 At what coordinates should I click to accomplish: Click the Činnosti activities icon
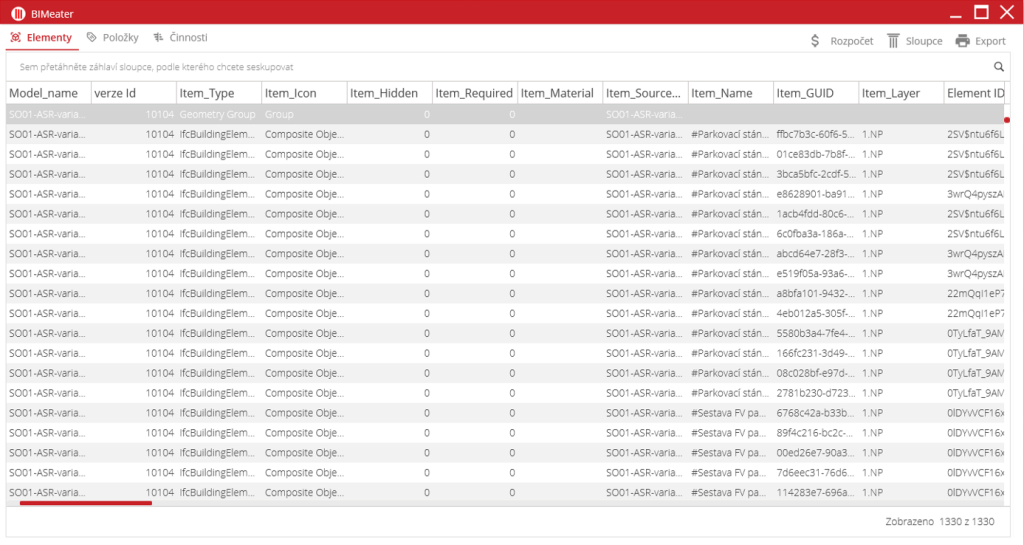point(158,38)
